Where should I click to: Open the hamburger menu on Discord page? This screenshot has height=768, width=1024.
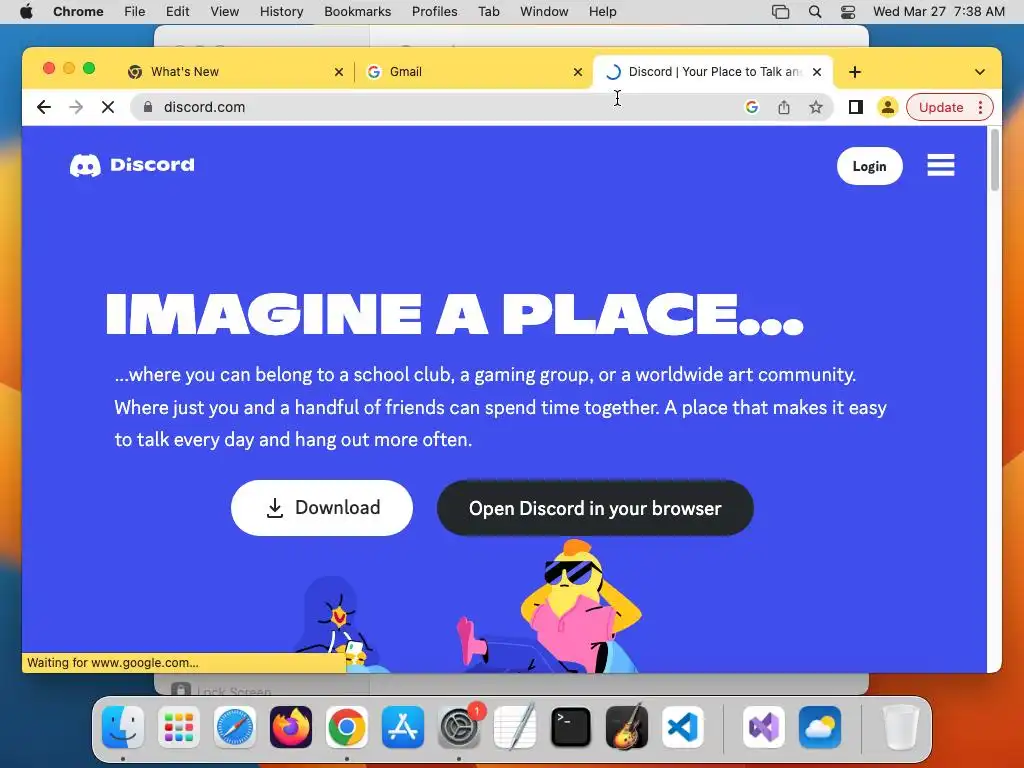[x=940, y=165]
